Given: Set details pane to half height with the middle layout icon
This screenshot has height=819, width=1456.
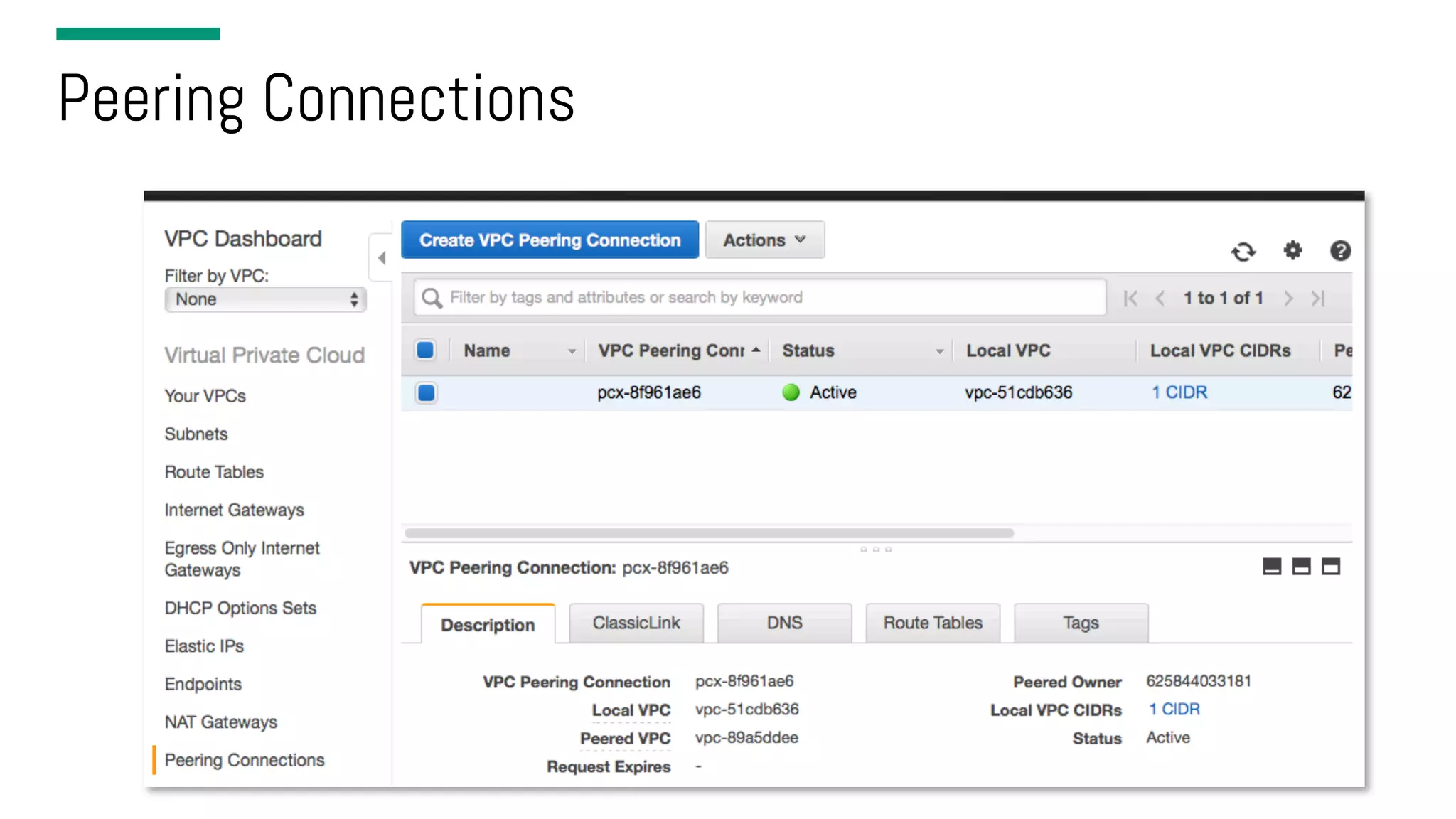Looking at the screenshot, I should pyautogui.click(x=1301, y=567).
